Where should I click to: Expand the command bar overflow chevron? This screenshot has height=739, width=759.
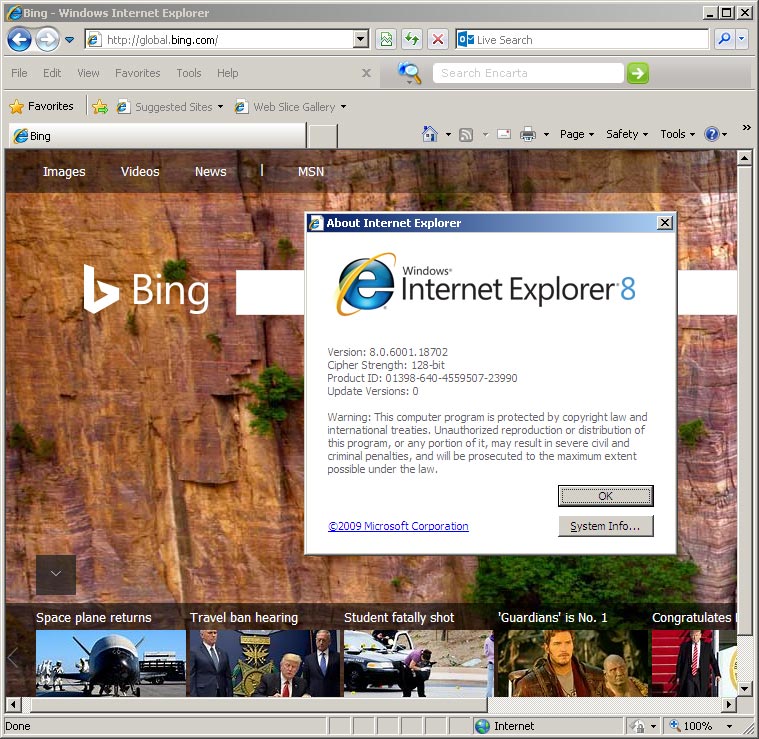click(x=746, y=128)
